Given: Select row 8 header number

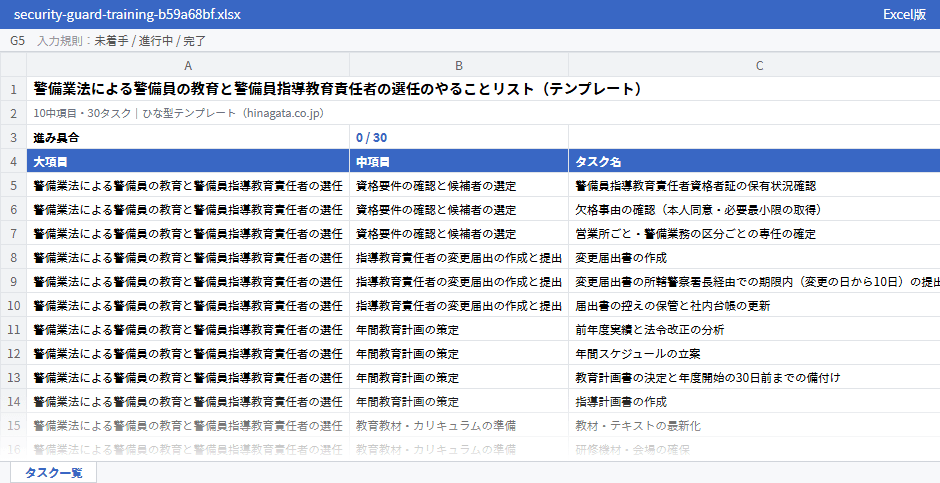Looking at the screenshot, I should pos(13,257).
